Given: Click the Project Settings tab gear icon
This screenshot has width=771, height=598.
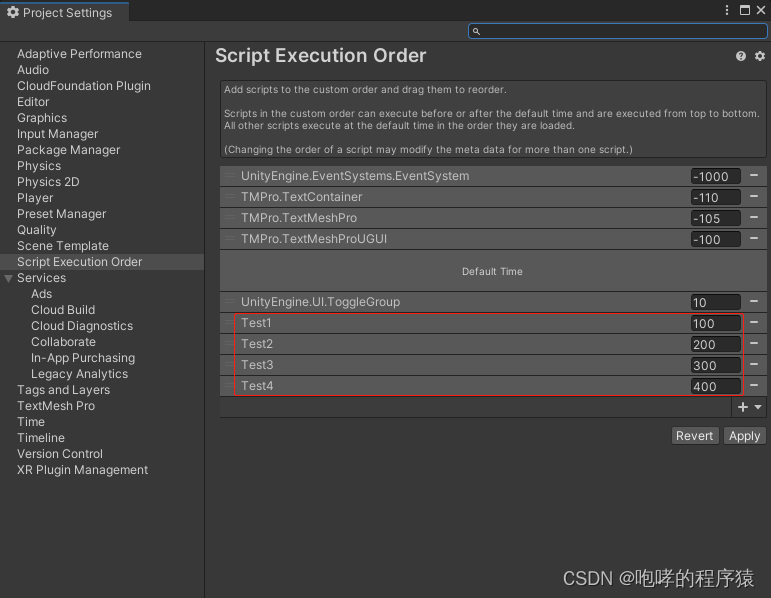Looking at the screenshot, I should click(x=13, y=12).
